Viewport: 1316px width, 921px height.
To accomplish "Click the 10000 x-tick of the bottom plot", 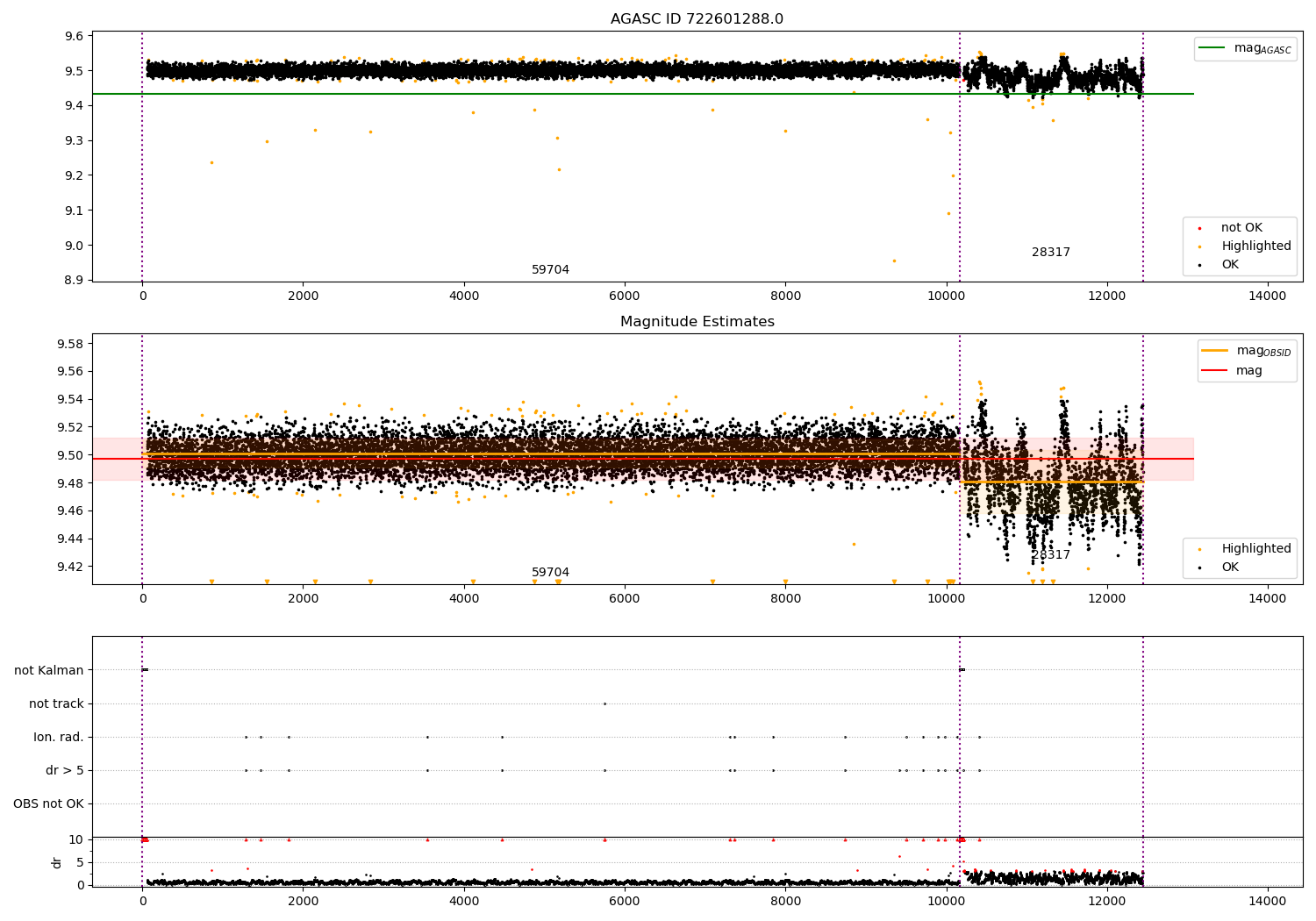I will click(947, 902).
